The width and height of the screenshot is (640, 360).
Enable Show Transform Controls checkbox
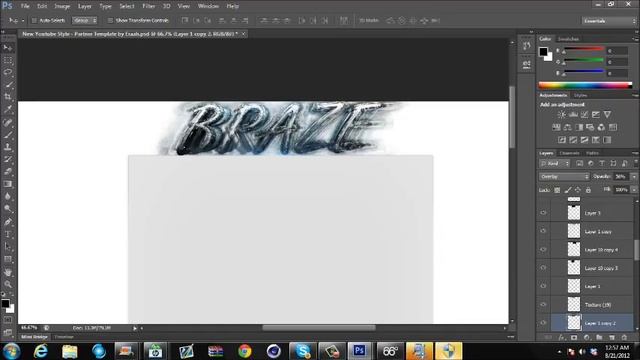pyautogui.click(x=110, y=20)
